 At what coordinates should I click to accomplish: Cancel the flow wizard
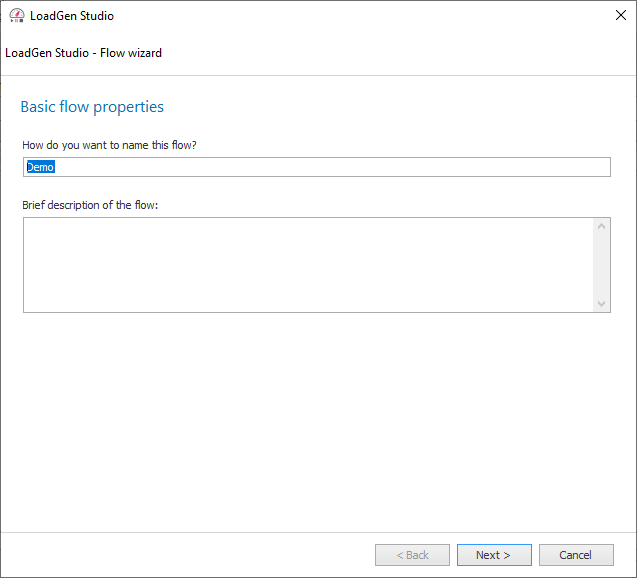tap(576, 555)
